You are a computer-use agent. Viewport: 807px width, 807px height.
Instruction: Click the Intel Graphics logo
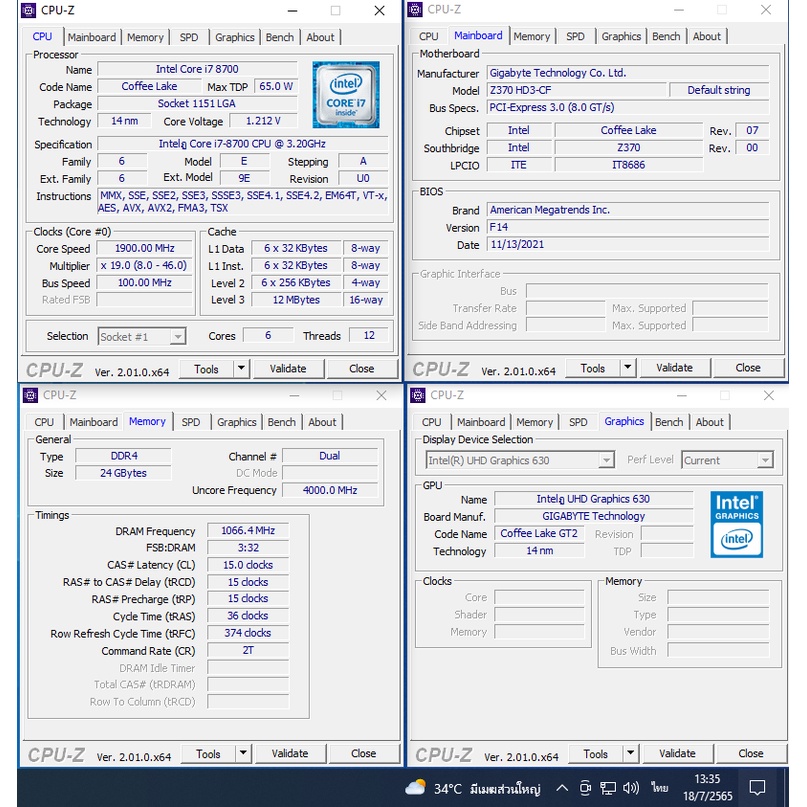pyautogui.click(x=736, y=524)
